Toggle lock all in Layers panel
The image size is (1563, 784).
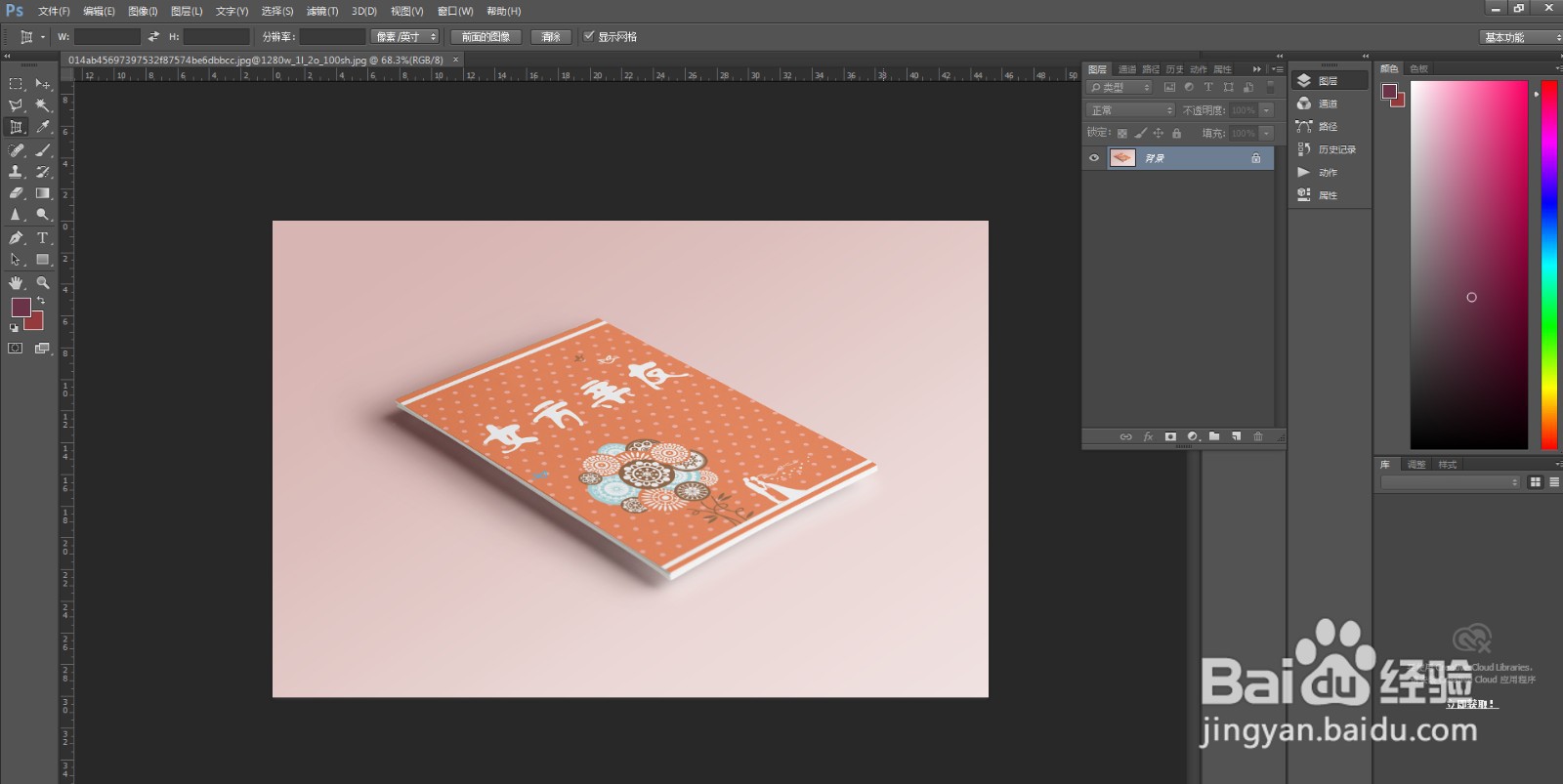point(1176,133)
